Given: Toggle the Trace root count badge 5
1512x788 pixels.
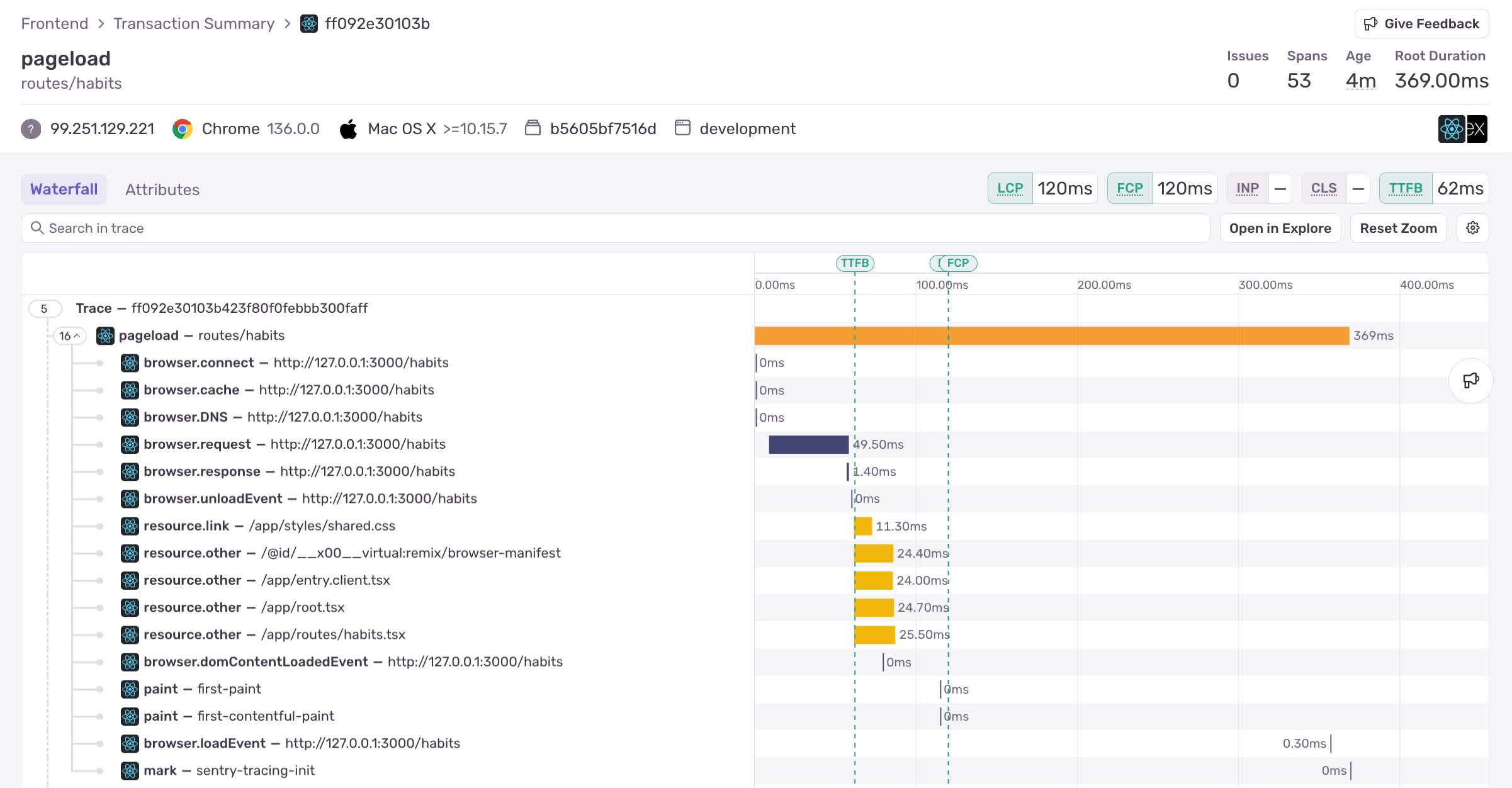Looking at the screenshot, I should pos(44,308).
